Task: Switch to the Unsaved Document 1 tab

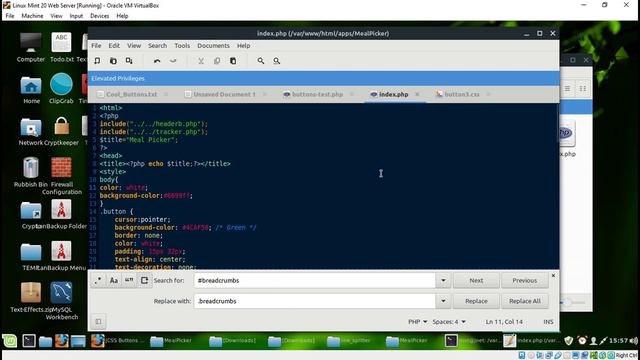Action: 224,94
